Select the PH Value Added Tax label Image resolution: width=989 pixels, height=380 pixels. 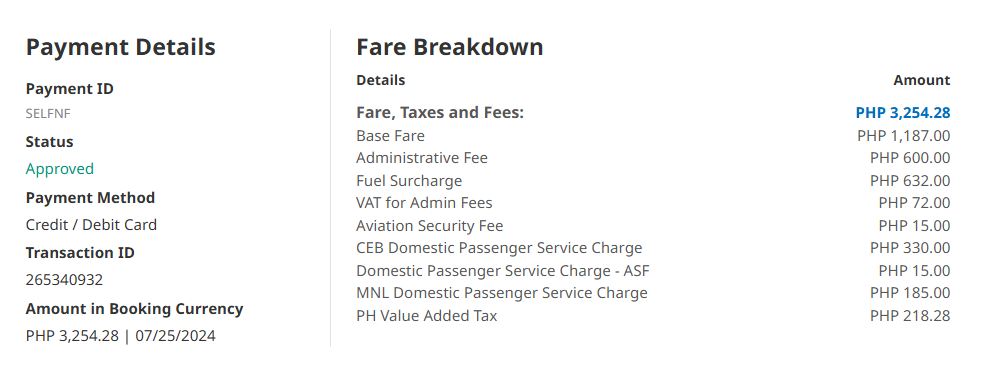coord(427,316)
